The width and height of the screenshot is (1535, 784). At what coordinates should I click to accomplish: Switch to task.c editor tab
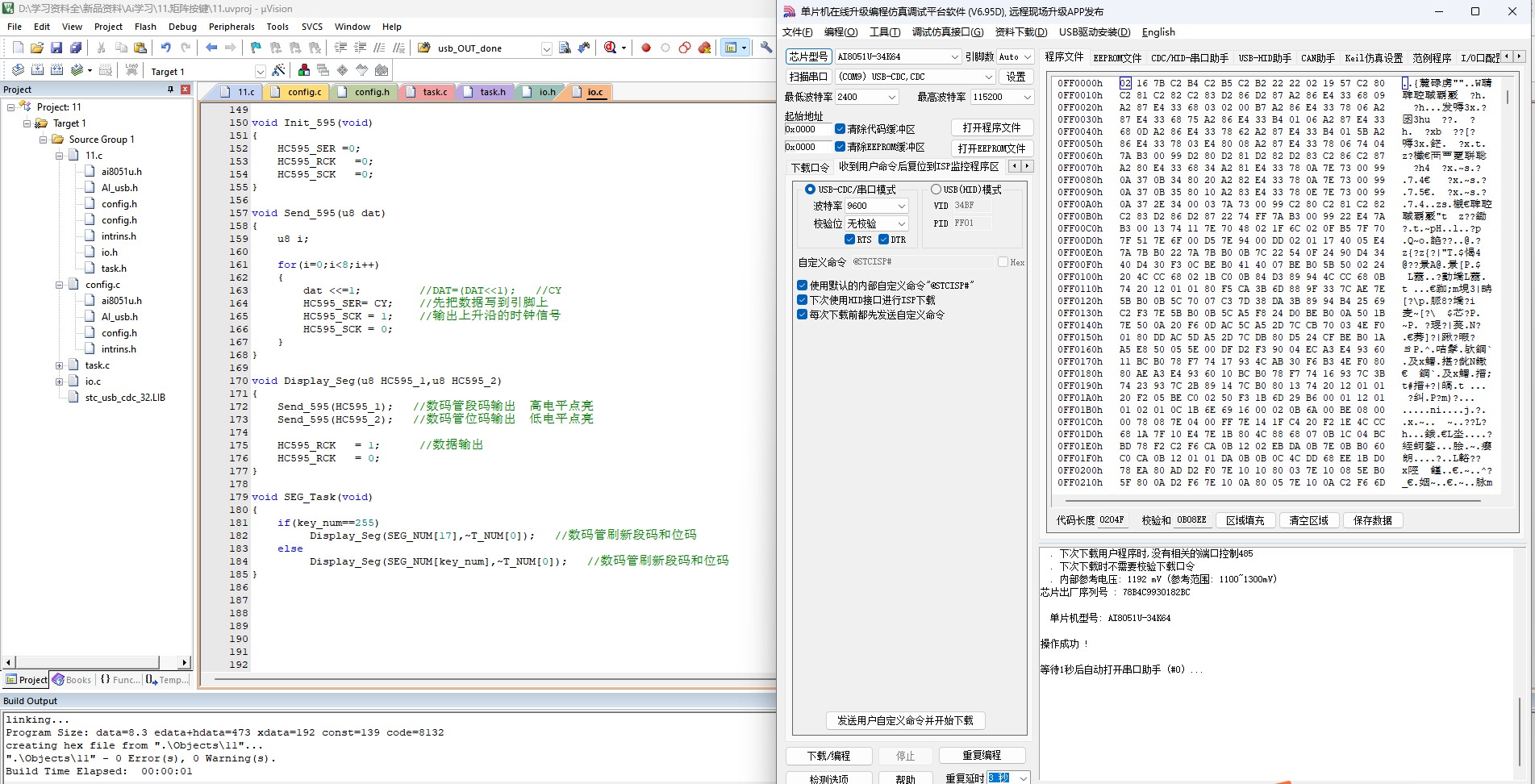428,92
